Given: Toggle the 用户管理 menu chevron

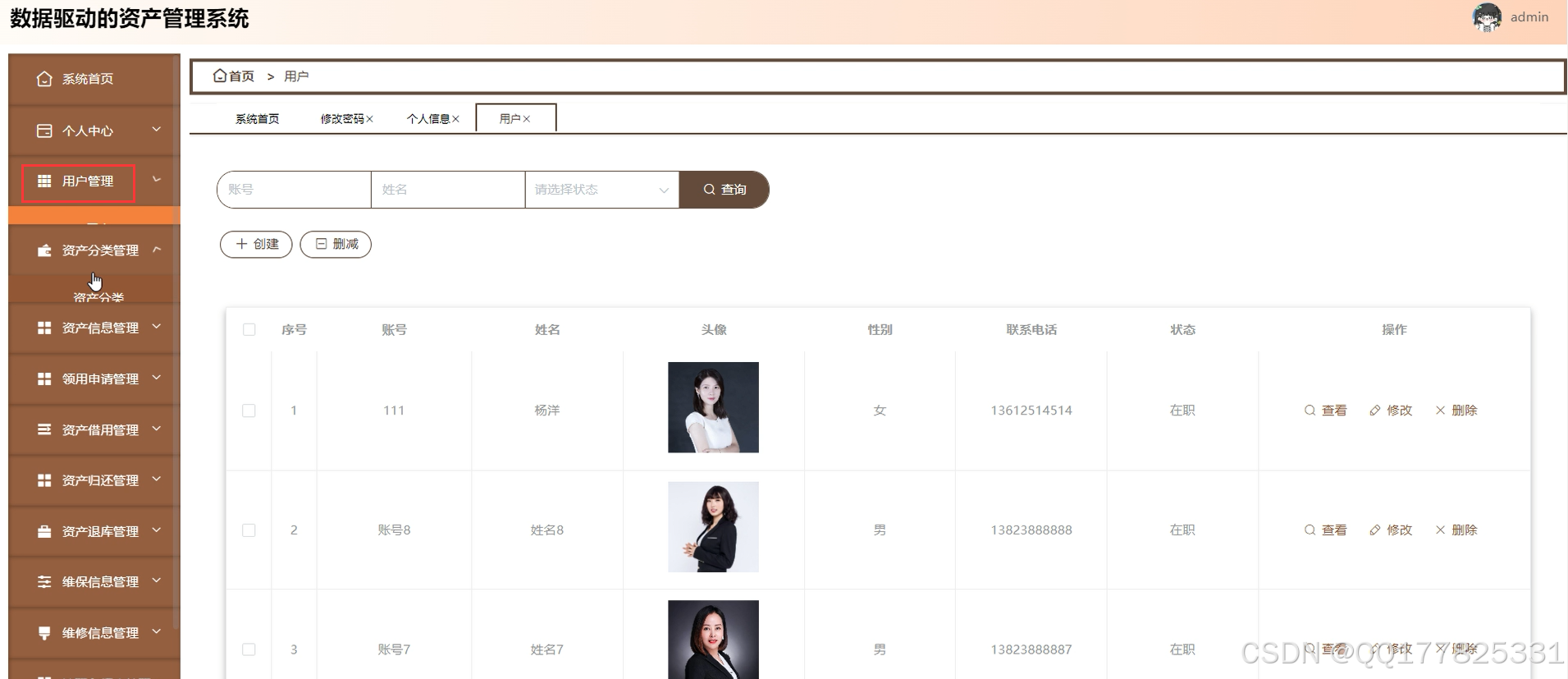Looking at the screenshot, I should (x=157, y=180).
